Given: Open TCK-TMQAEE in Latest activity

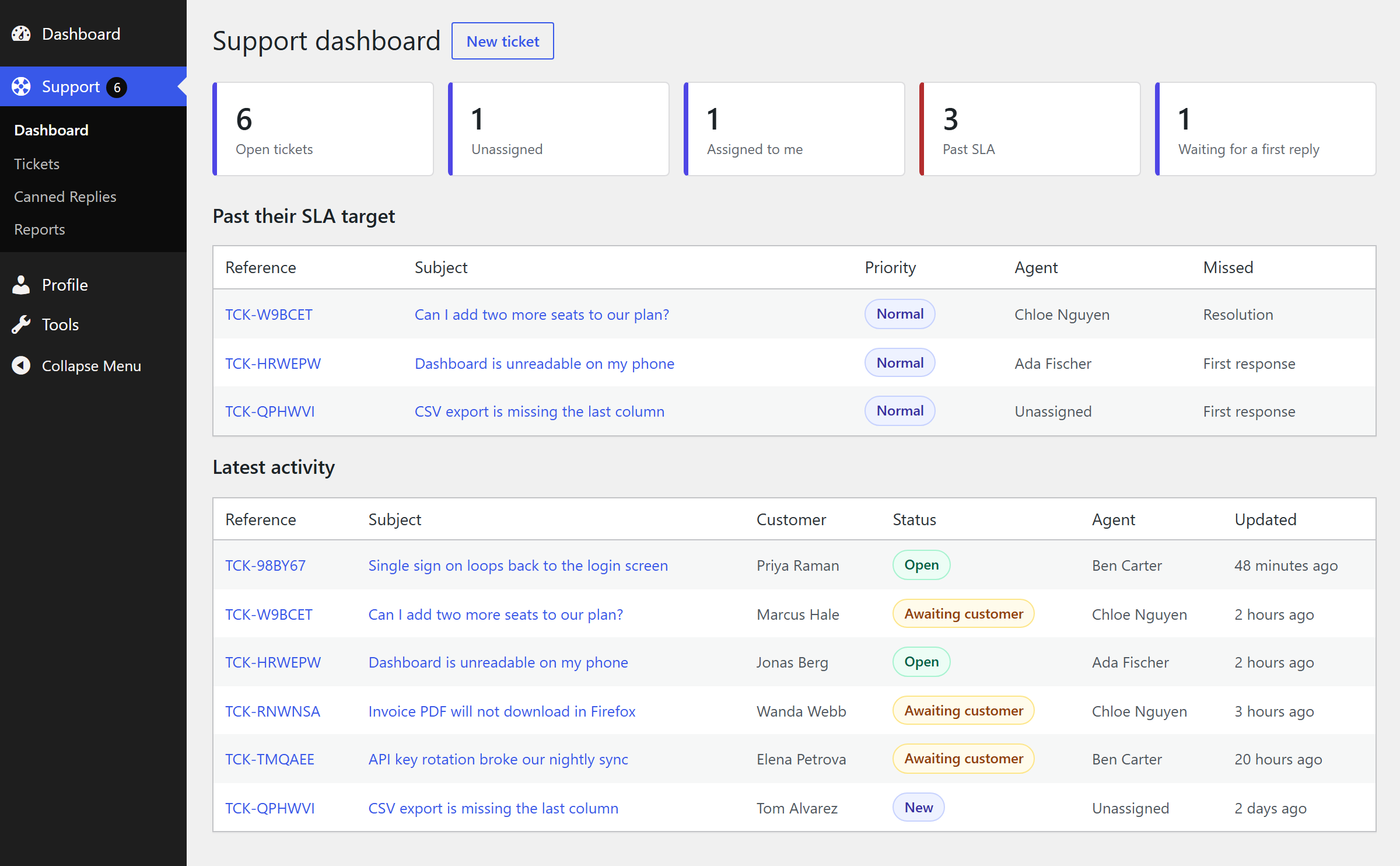Looking at the screenshot, I should 270,759.
